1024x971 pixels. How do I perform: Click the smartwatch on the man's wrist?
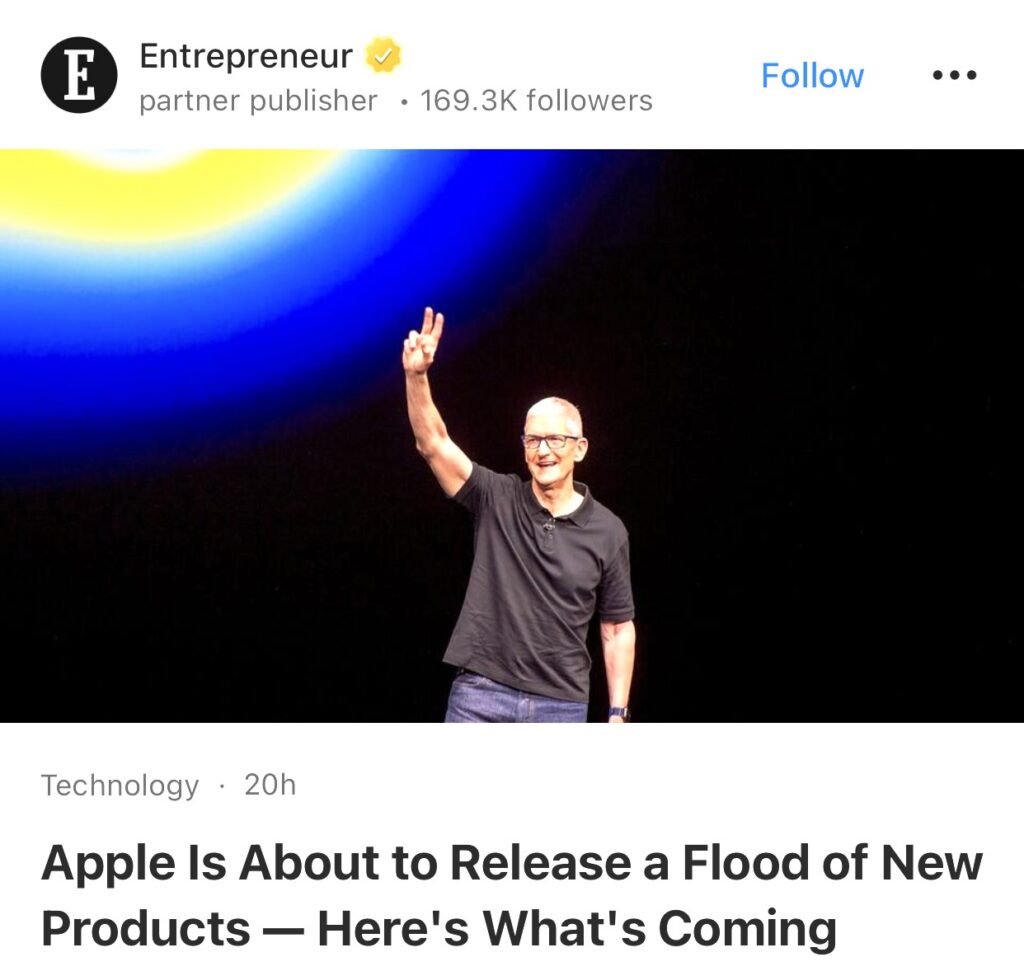[618, 712]
